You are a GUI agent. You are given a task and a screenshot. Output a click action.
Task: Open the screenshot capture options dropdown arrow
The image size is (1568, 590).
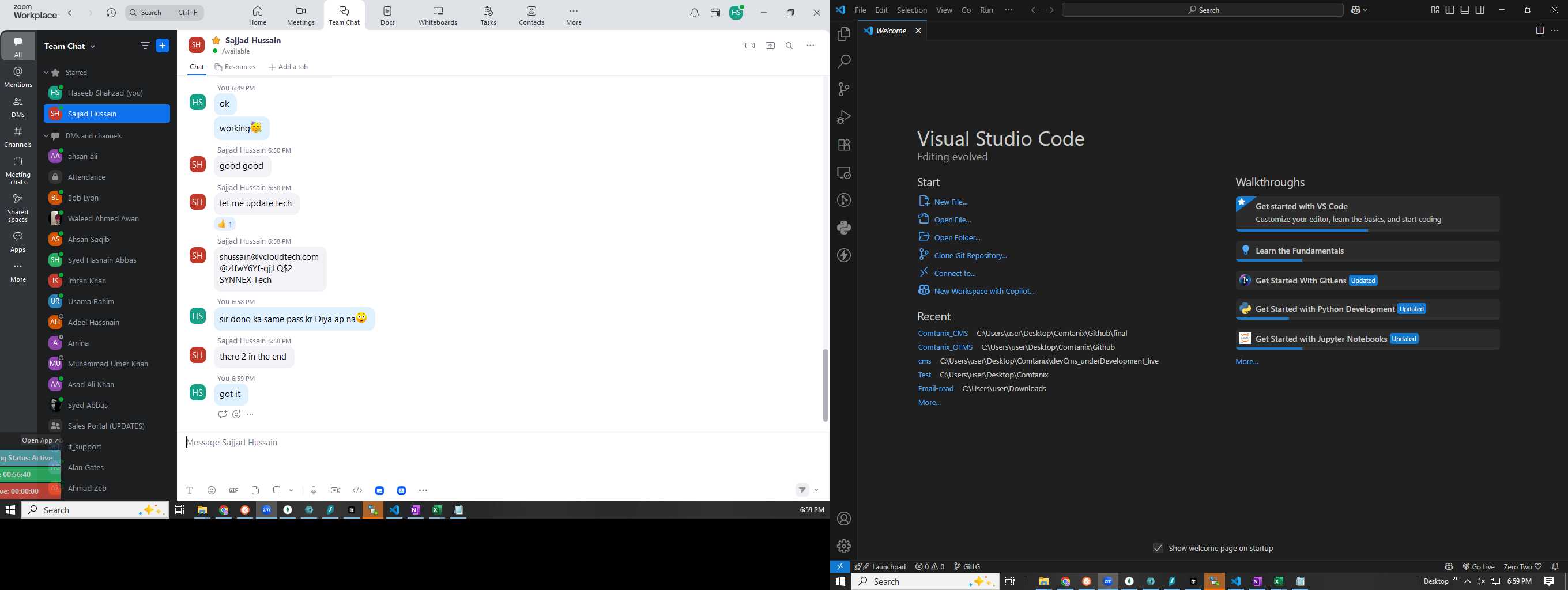click(x=292, y=490)
